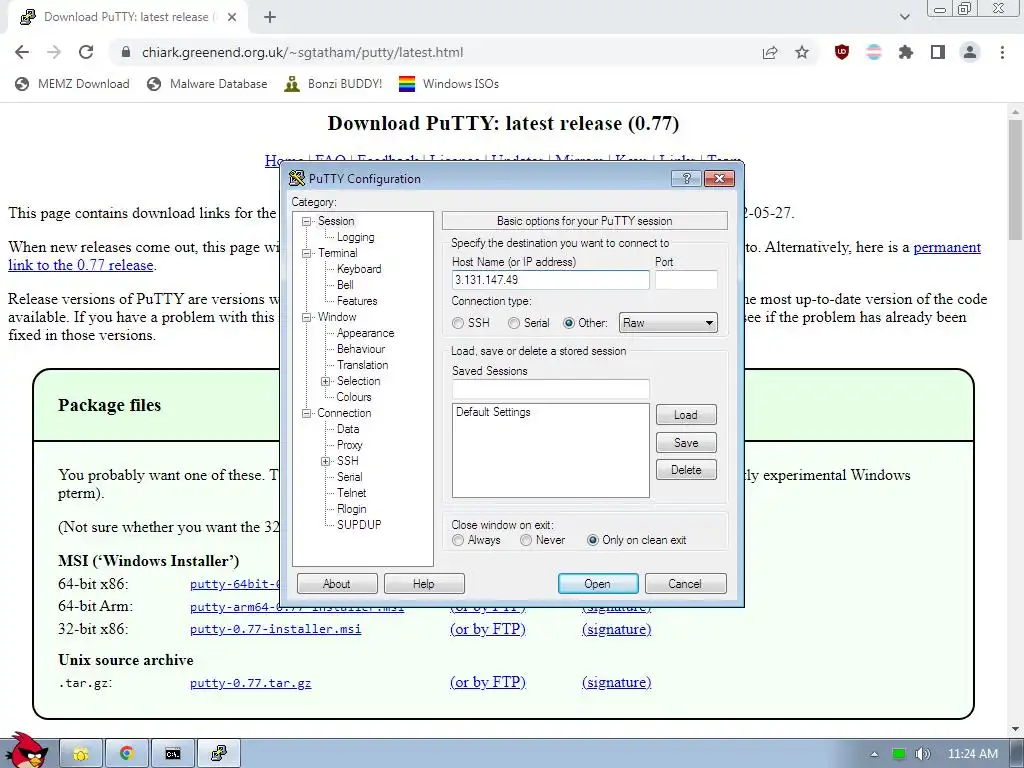Select Keyboard in the category tree
The image size is (1024, 768).
[359, 269]
